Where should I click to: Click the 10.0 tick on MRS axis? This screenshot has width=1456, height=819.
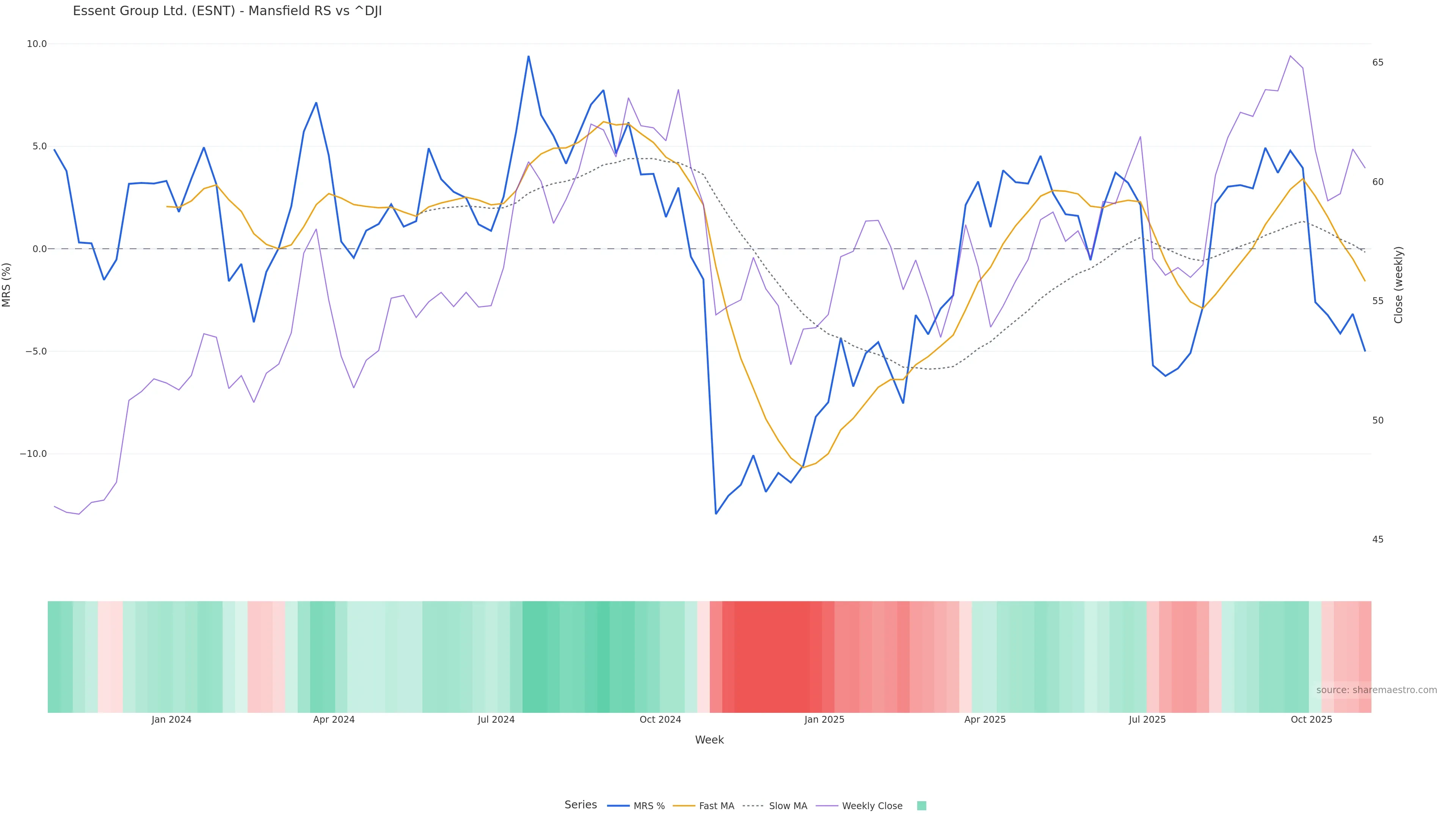tap(37, 44)
